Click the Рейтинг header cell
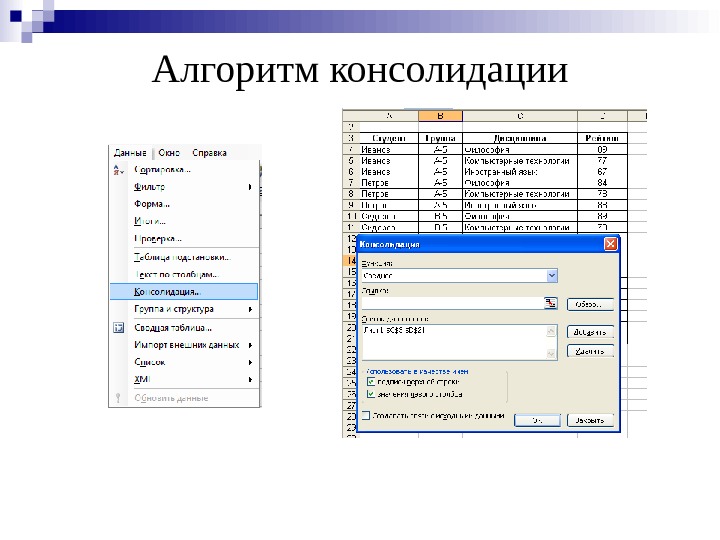720x540 pixels. pyautogui.click(x=602, y=138)
